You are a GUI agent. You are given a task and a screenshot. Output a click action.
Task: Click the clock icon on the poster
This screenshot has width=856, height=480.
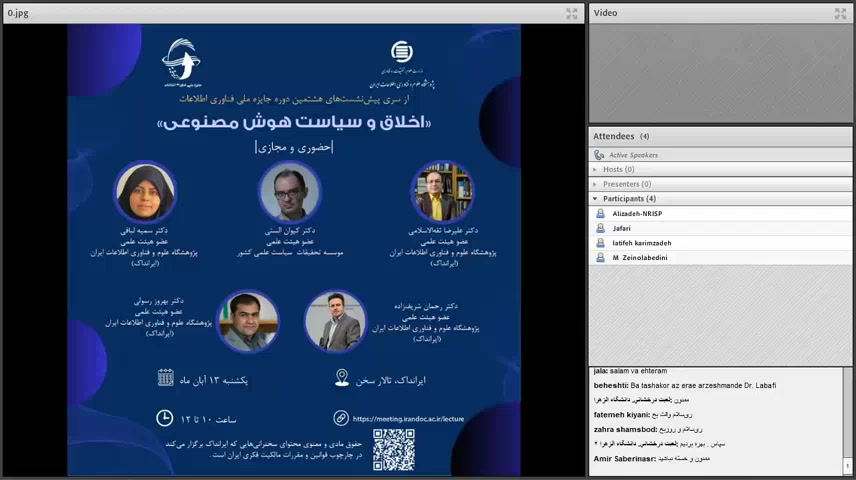164,418
